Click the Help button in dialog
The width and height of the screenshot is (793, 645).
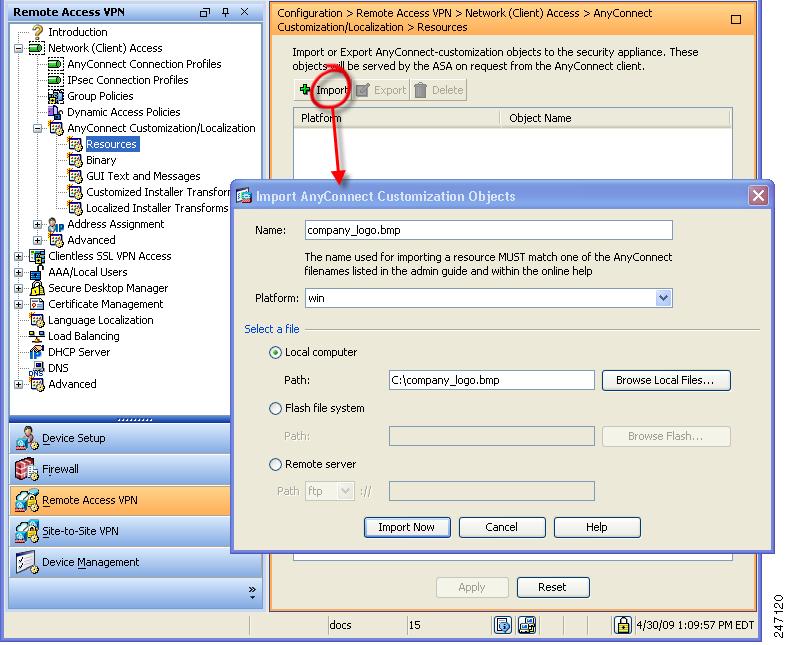pyautogui.click(x=597, y=527)
